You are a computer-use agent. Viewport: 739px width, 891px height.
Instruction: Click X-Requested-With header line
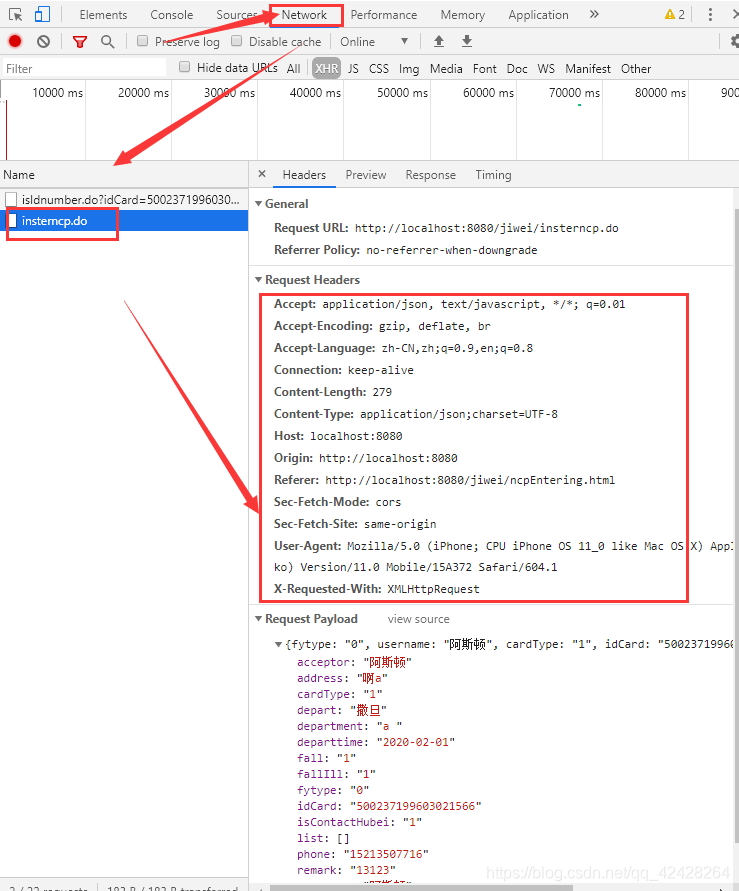click(x=377, y=589)
